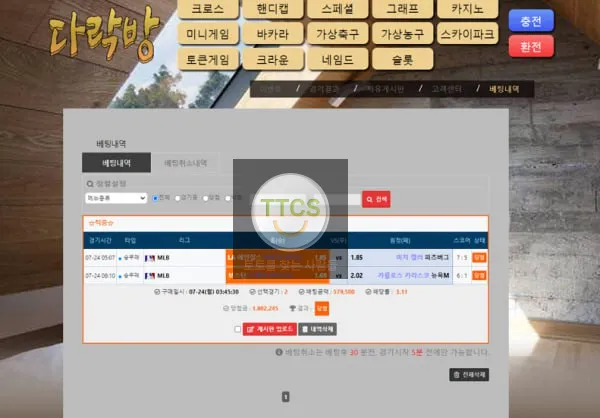The width and height of the screenshot is (600, 418).
Task: Click the red 환전 button
Action: coord(531,46)
